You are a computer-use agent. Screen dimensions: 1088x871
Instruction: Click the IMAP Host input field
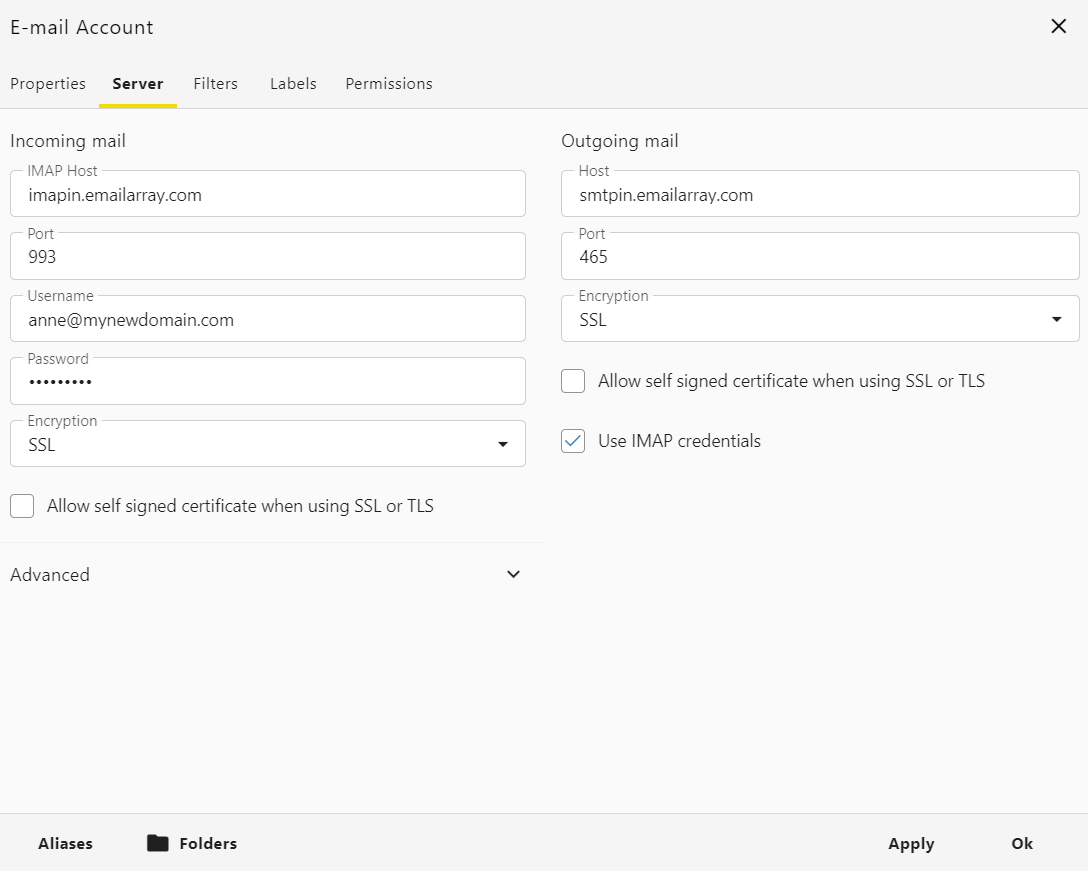point(267,194)
